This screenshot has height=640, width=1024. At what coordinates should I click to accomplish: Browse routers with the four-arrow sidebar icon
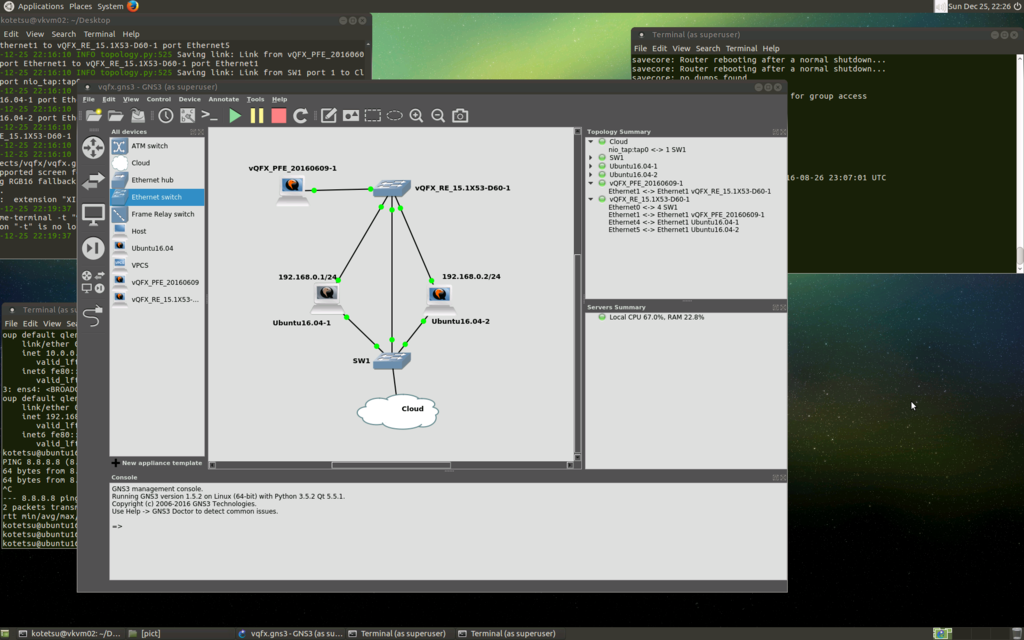click(x=93, y=148)
